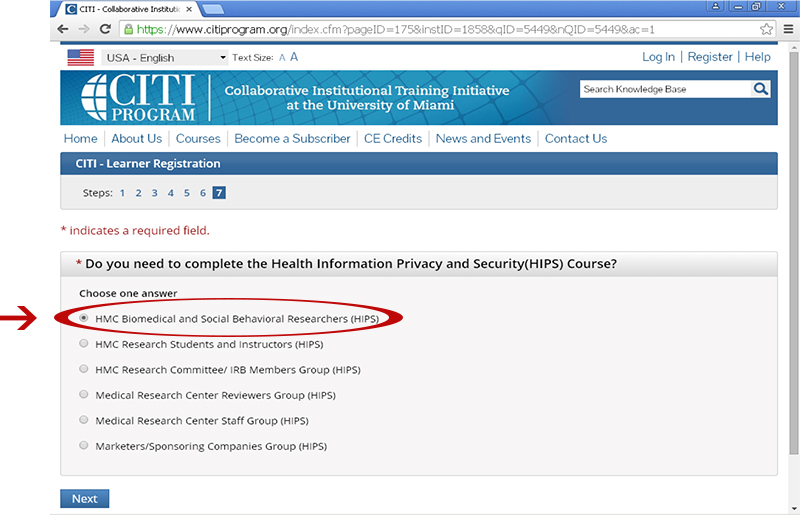Screen dimensions: 800x515
Task: Open Become a Subscriber menu item
Action: point(292,138)
